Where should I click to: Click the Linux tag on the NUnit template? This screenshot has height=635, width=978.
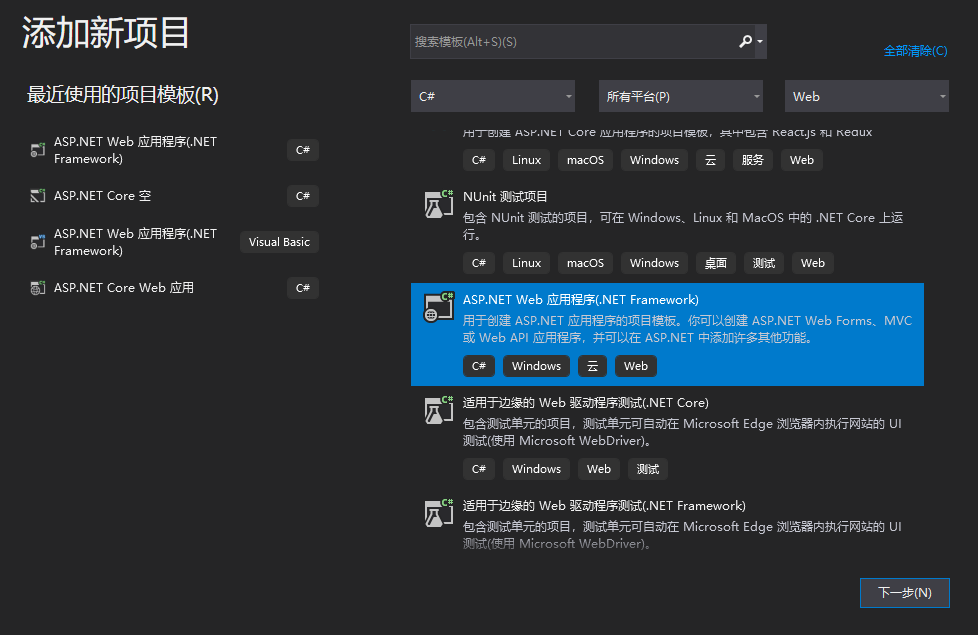point(526,262)
